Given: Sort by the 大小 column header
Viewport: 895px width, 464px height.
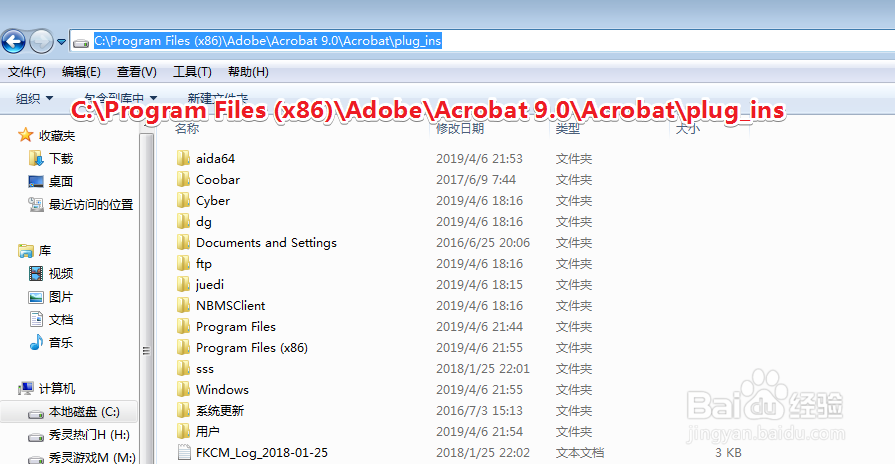Looking at the screenshot, I should tap(688, 128).
